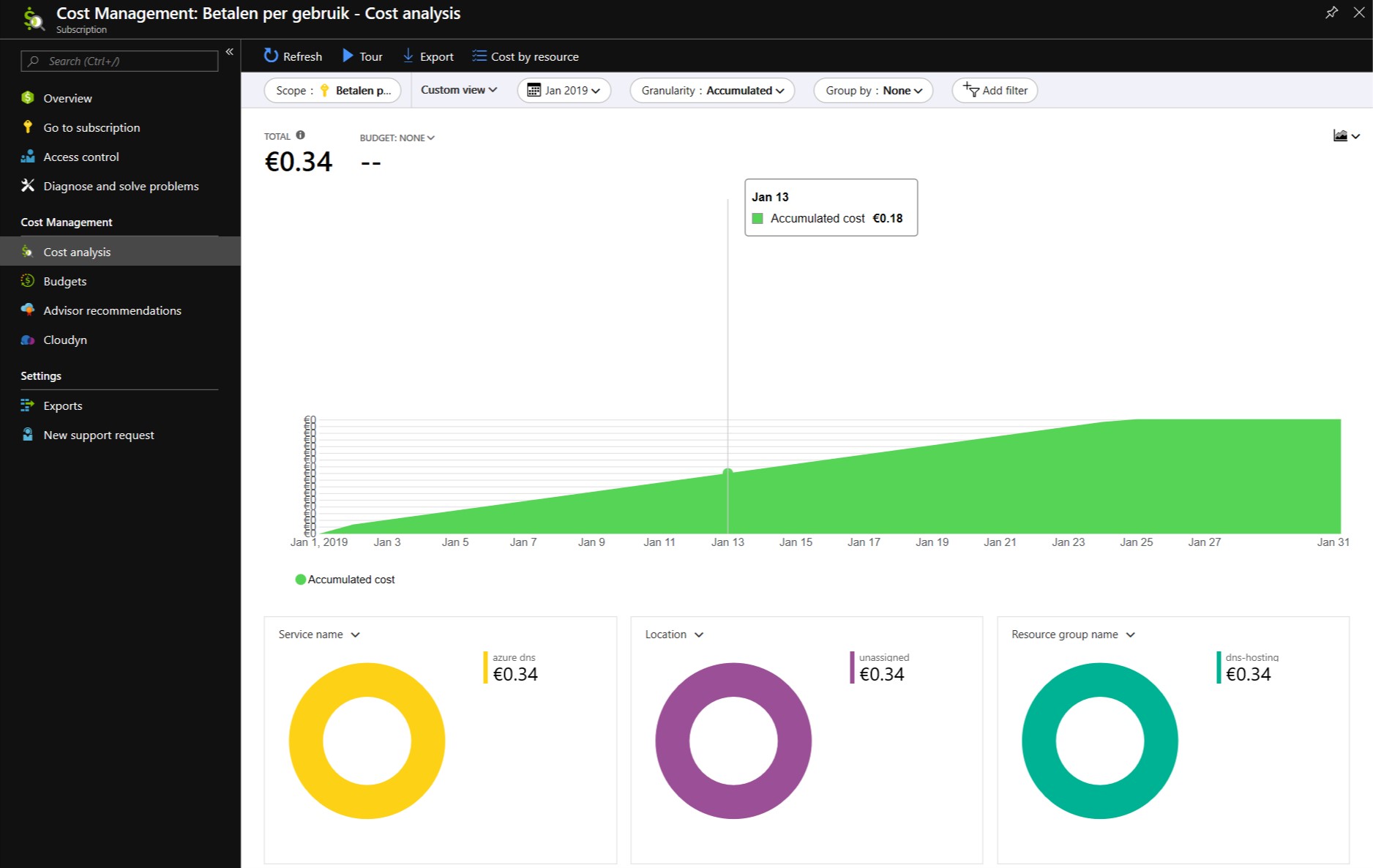Viewport: 1373px width, 868px height.
Task: Toggle Accumulated cost legend series
Action: [x=344, y=579]
